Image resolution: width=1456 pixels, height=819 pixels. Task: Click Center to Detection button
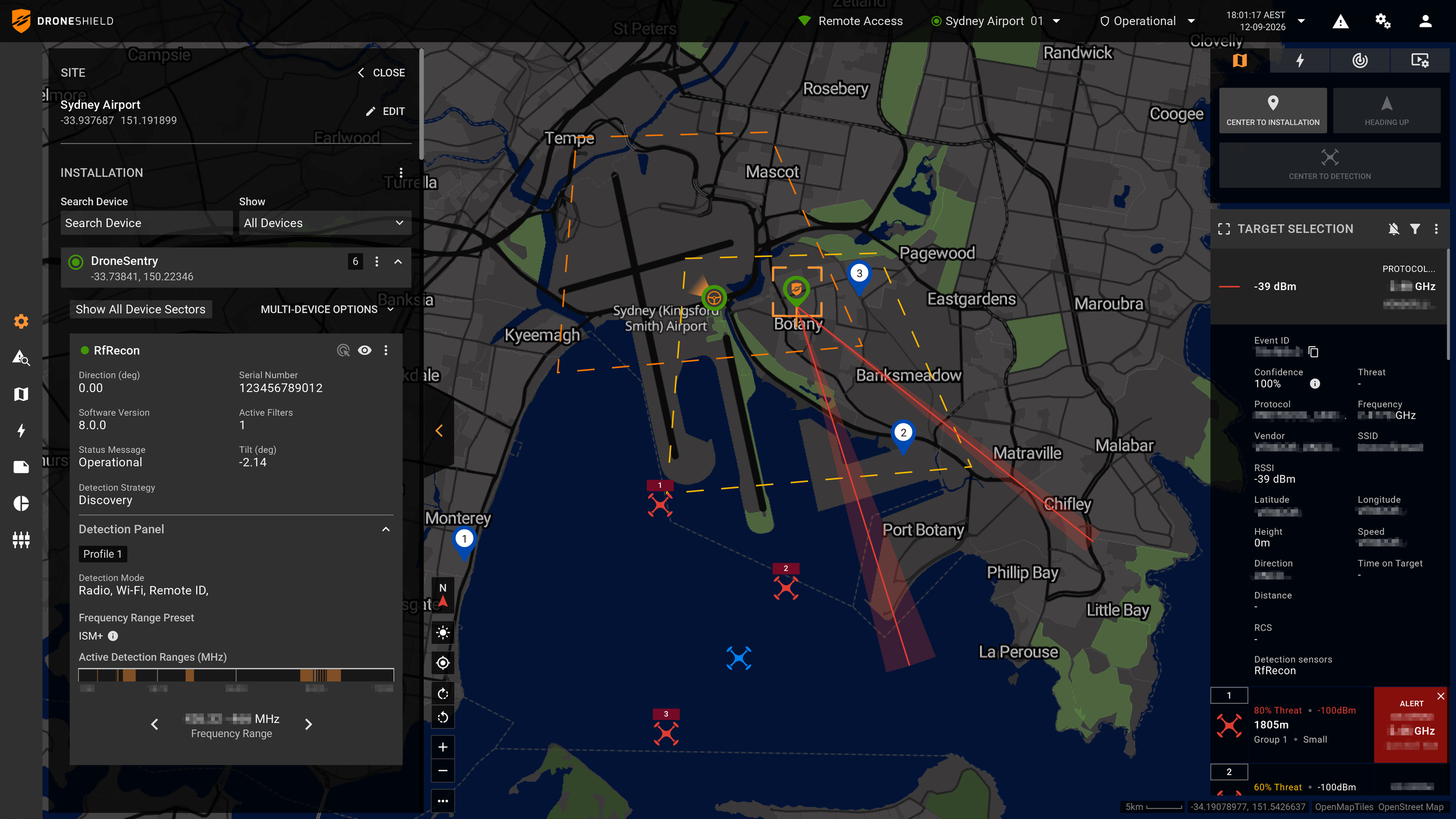(1330, 165)
